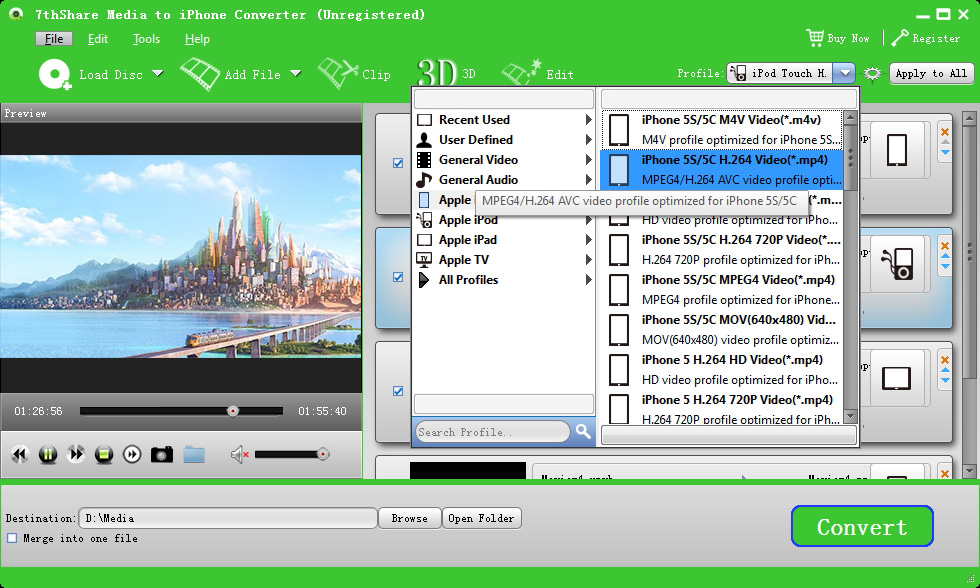Enable Merge into one file checkbox
Screen dimensions: 980x588
click(x=12, y=538)
